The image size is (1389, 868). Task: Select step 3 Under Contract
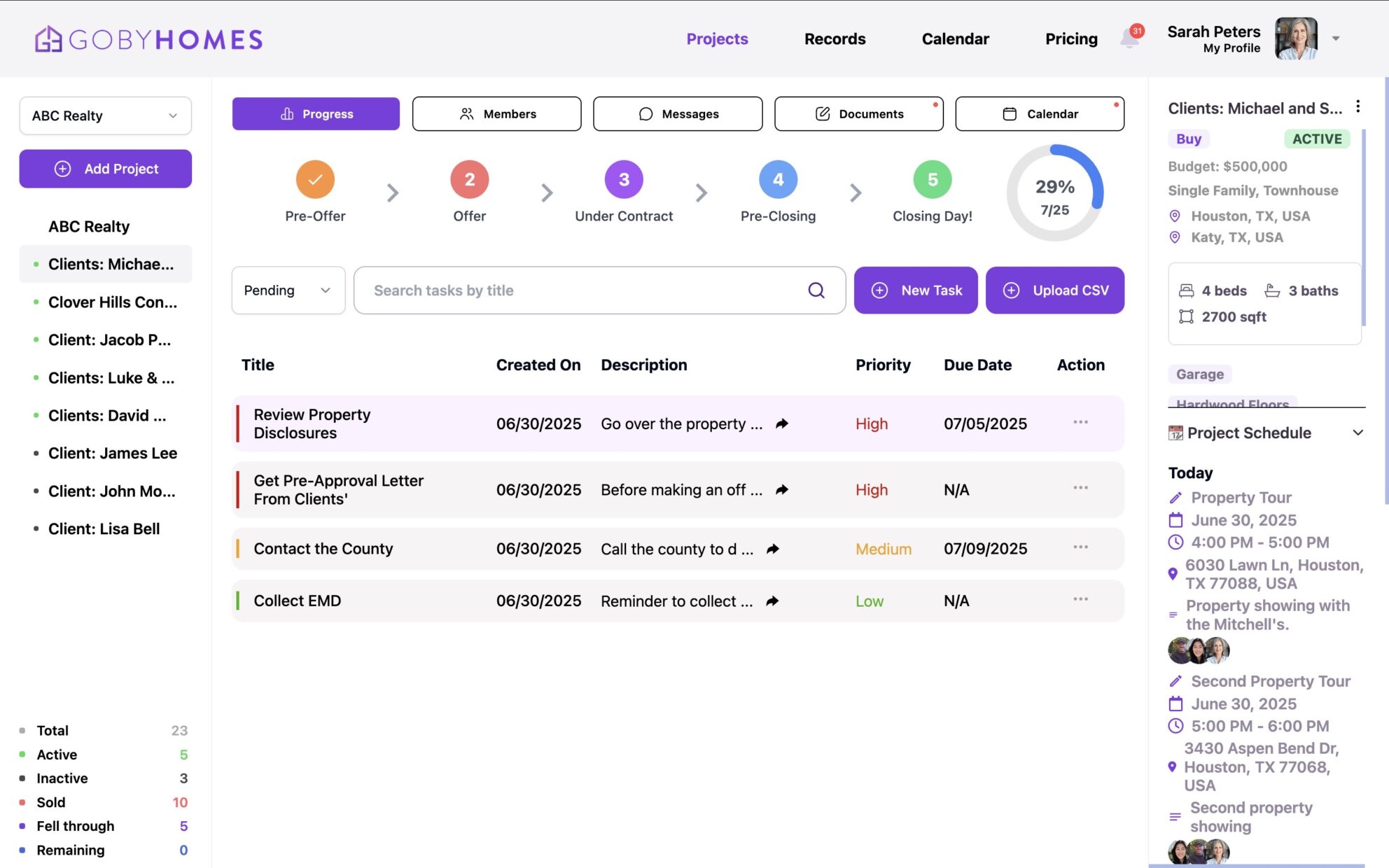pos(623,179)
